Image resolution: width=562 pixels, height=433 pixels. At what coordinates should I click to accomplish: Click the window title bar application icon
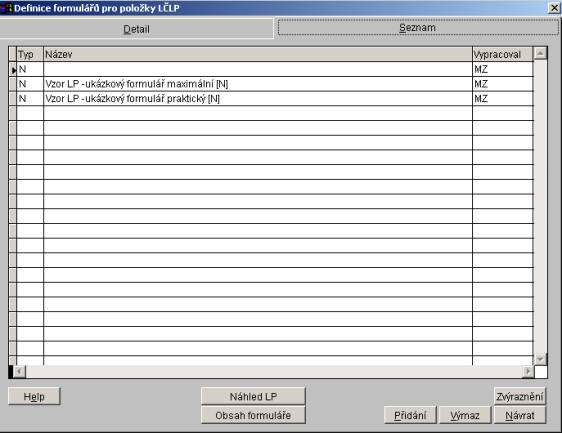[x=6, y=8]
